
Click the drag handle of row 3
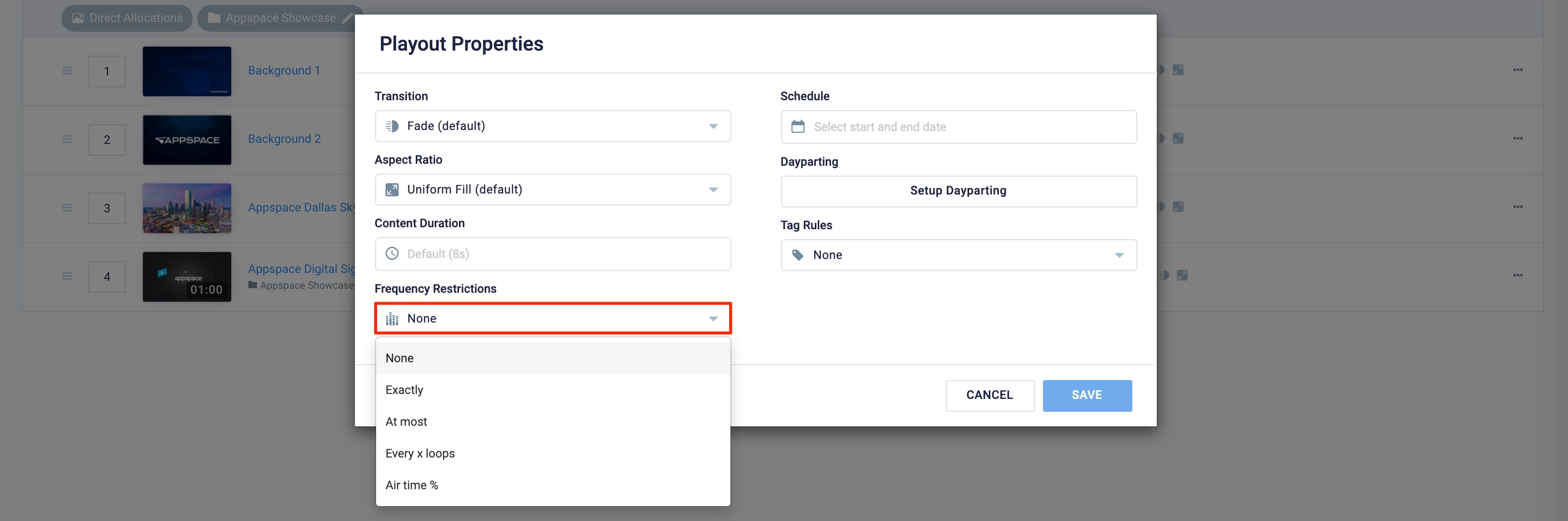tap(67, 208)
